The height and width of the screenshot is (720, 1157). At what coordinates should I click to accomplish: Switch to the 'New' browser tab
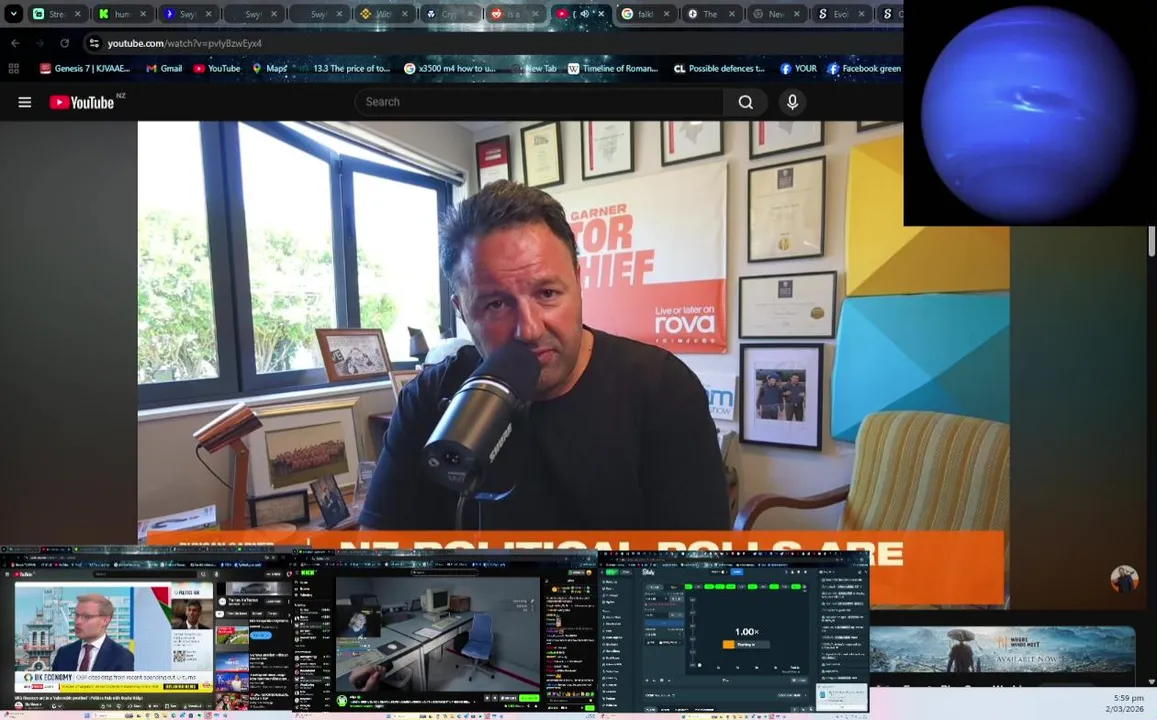click(x=774, y=13)
